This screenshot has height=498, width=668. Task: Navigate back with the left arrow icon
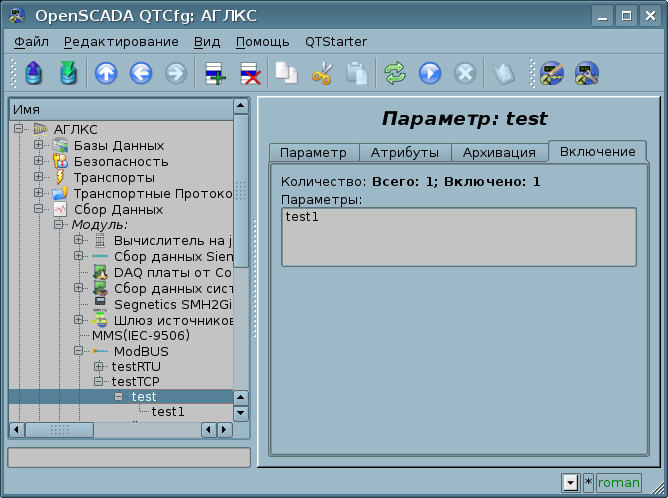pyautogui.click(x=141, y=73)
